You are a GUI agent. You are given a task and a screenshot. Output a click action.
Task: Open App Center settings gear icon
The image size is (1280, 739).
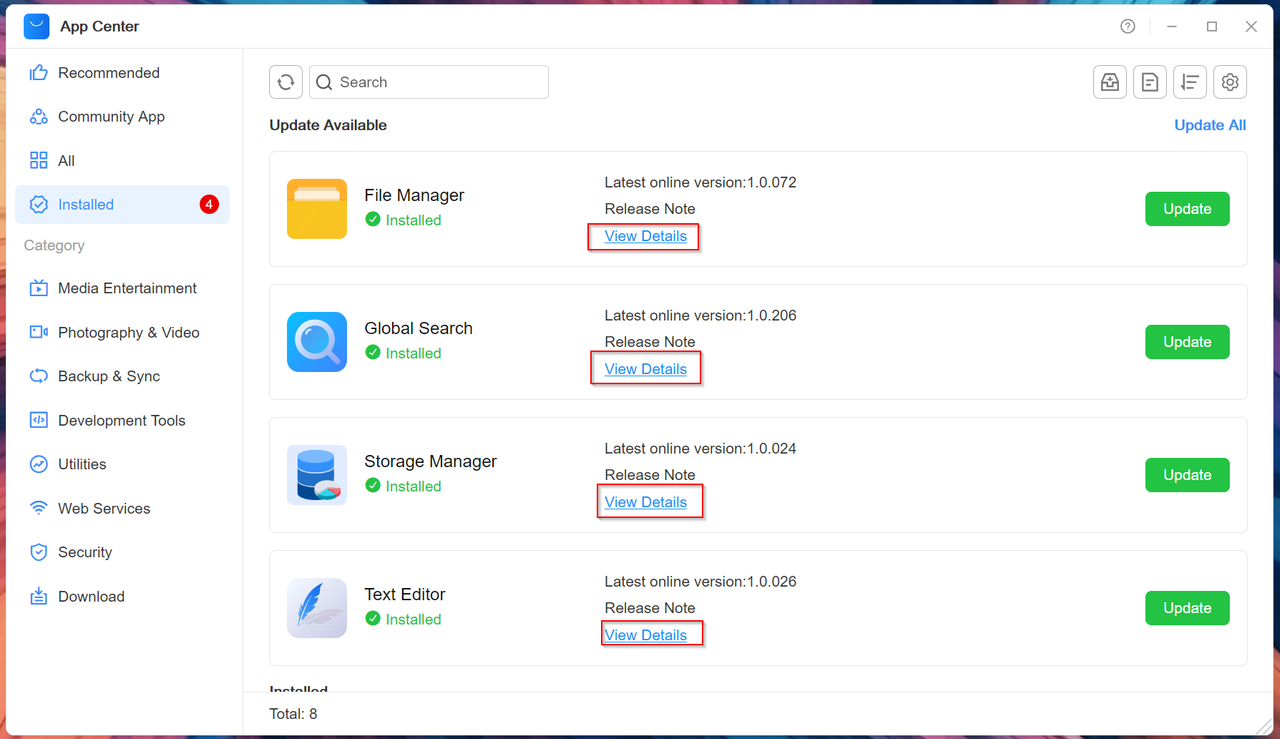(1230, 82)
